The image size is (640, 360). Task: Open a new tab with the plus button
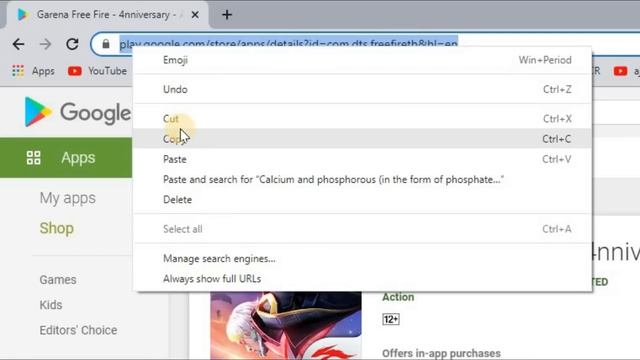[x=227, y=15]
